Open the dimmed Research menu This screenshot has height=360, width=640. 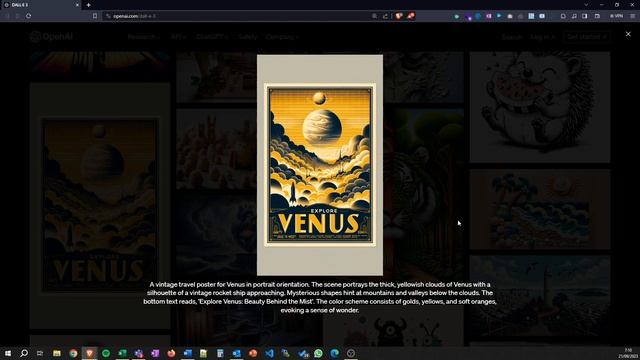pos(143,37)
